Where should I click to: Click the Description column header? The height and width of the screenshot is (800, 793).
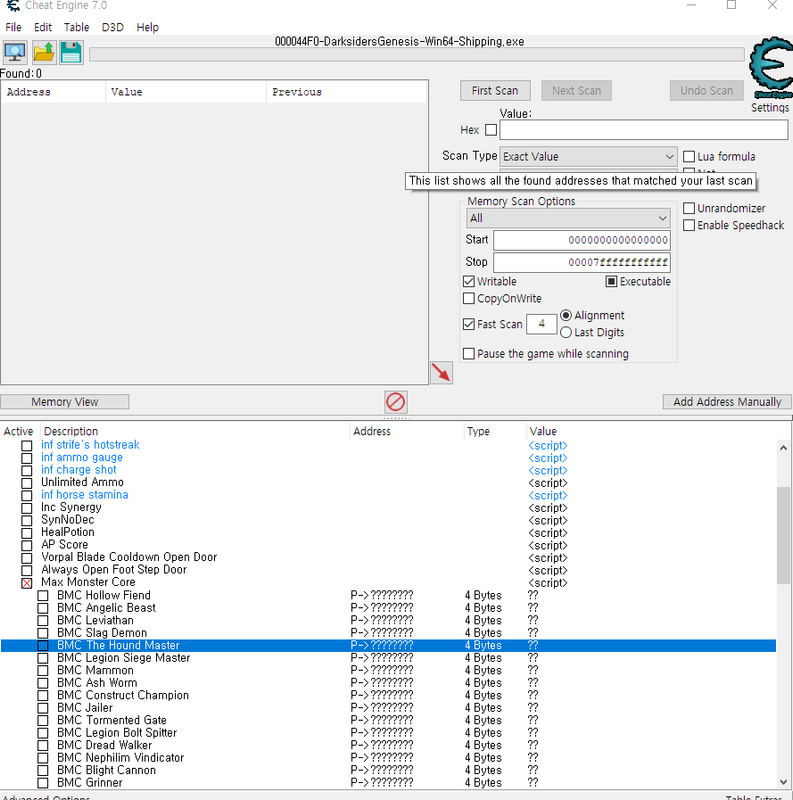tap(195, 432)
